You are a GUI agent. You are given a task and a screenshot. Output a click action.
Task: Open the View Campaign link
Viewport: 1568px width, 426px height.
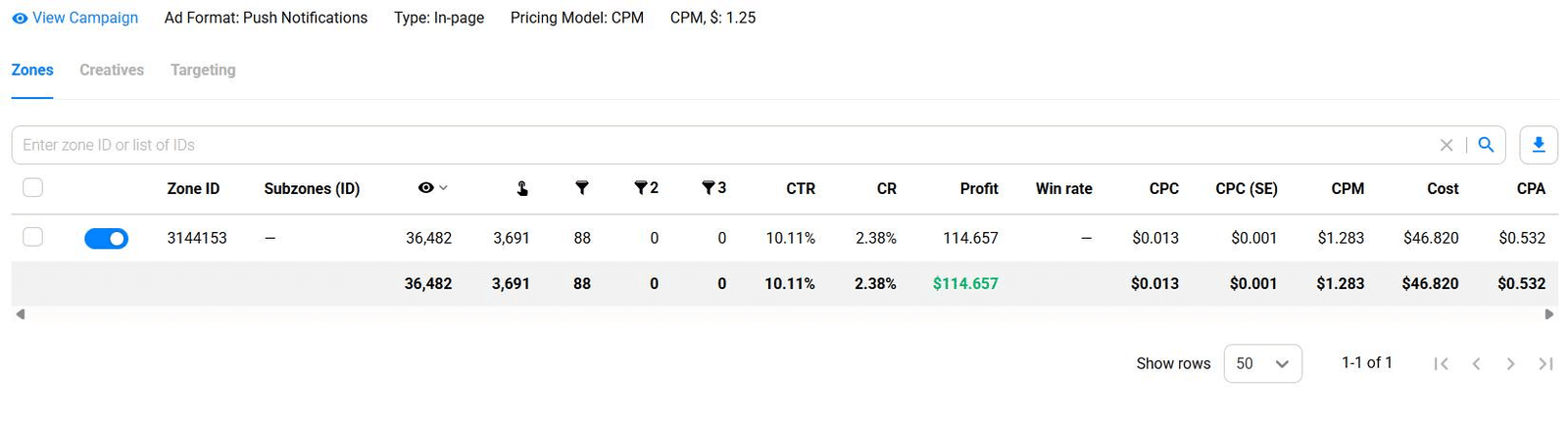click(x=85, y=19)
